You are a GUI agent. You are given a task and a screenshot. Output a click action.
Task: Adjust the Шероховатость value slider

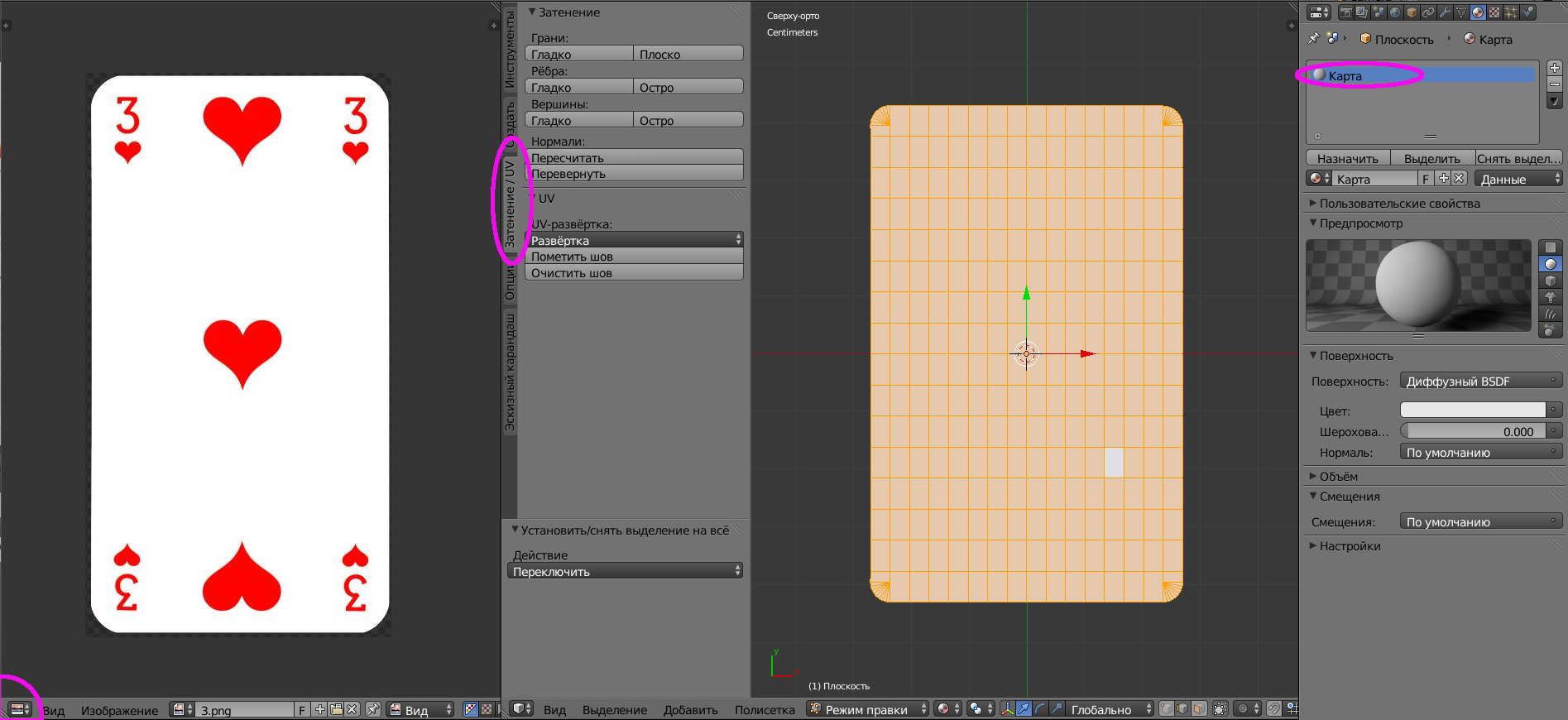[1473, 431]
